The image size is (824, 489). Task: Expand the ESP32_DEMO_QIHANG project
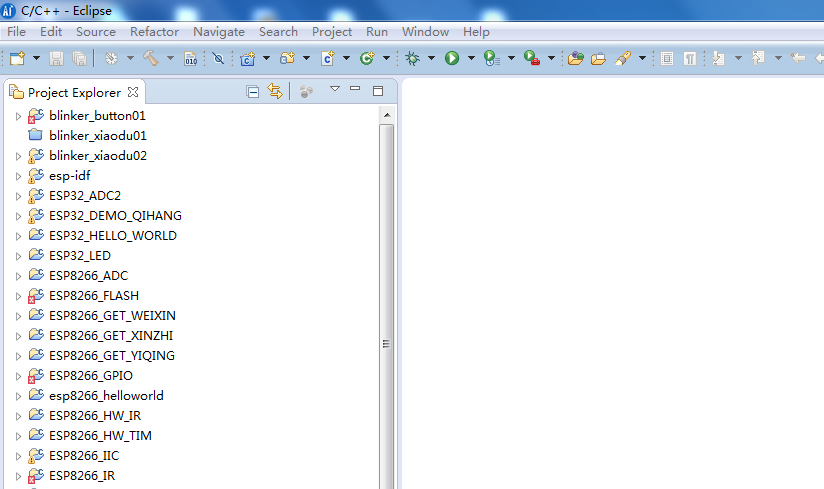click(x=18, y=216)
